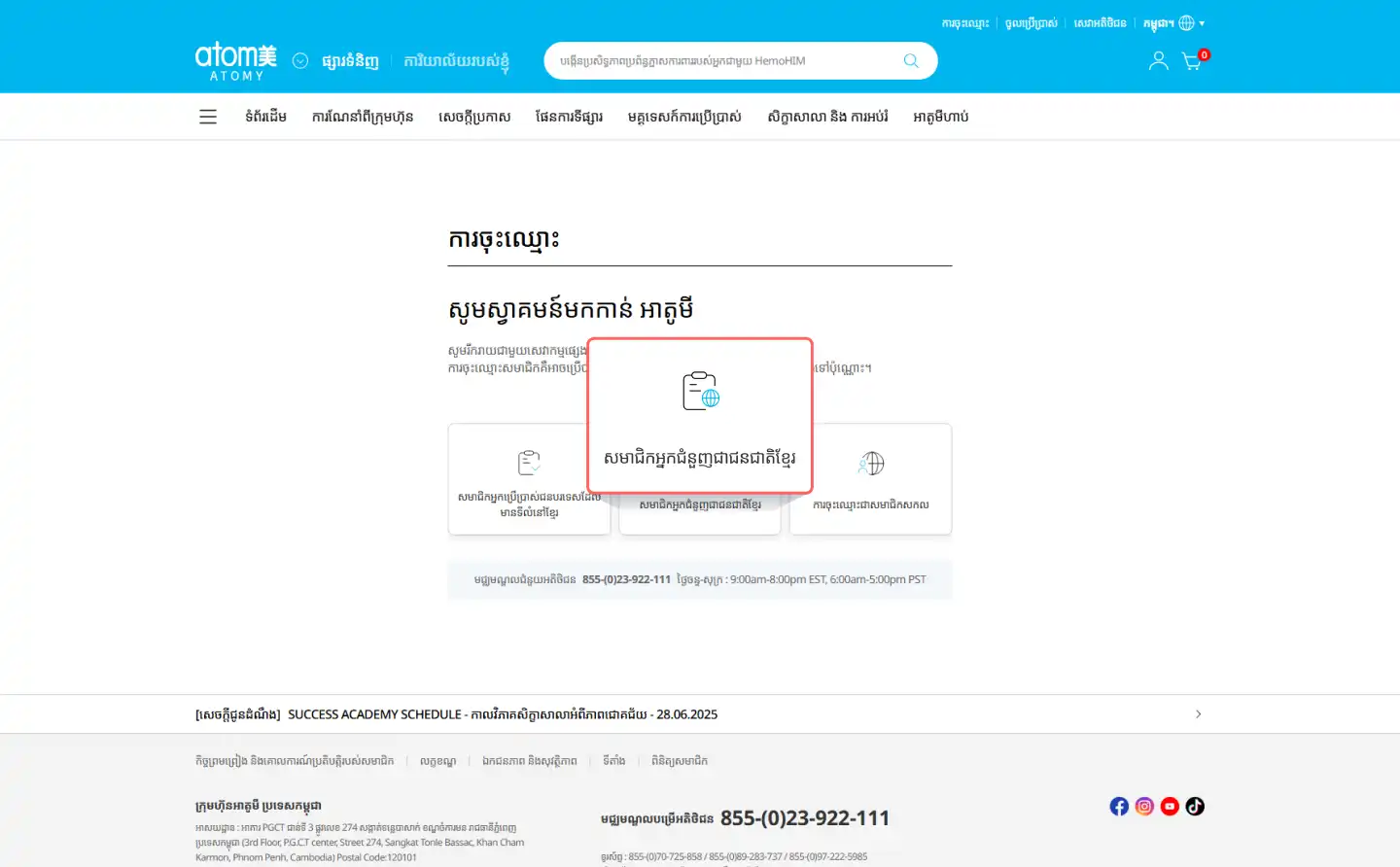1400x867 pixels.
Task: Click the ការចុះឈ្មោះ link in top bar
Action: (964, 23)
